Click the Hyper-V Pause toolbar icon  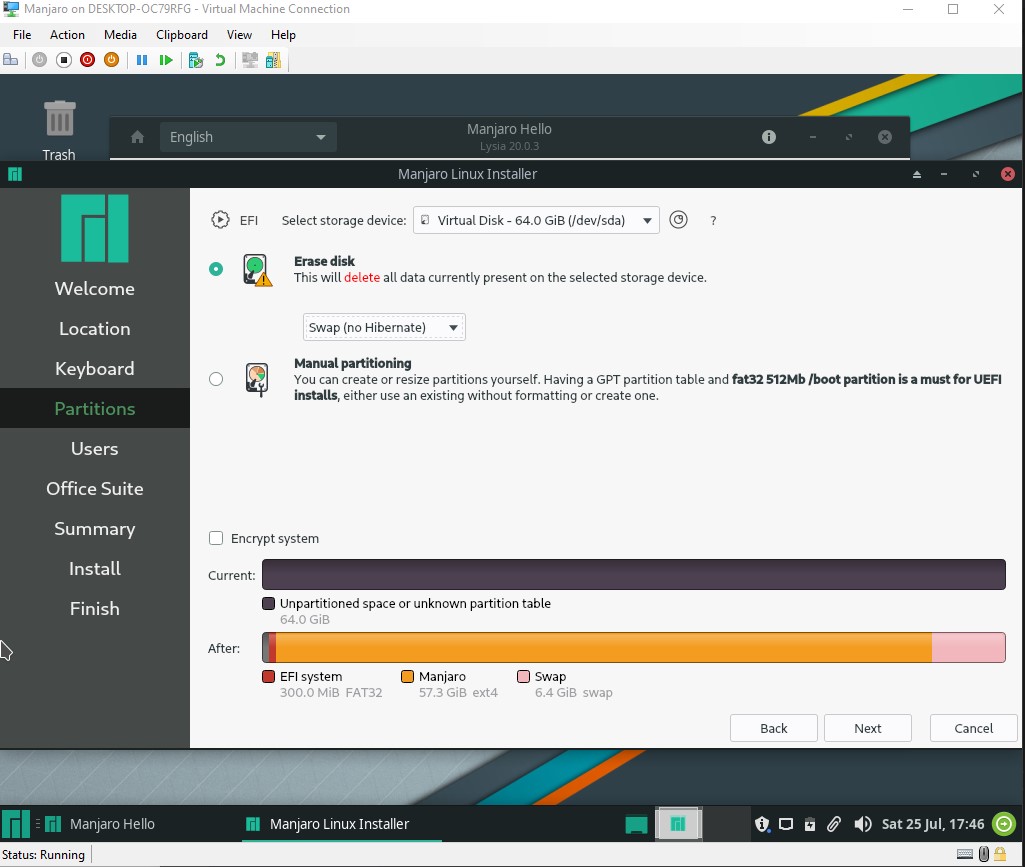coord(142,60)
